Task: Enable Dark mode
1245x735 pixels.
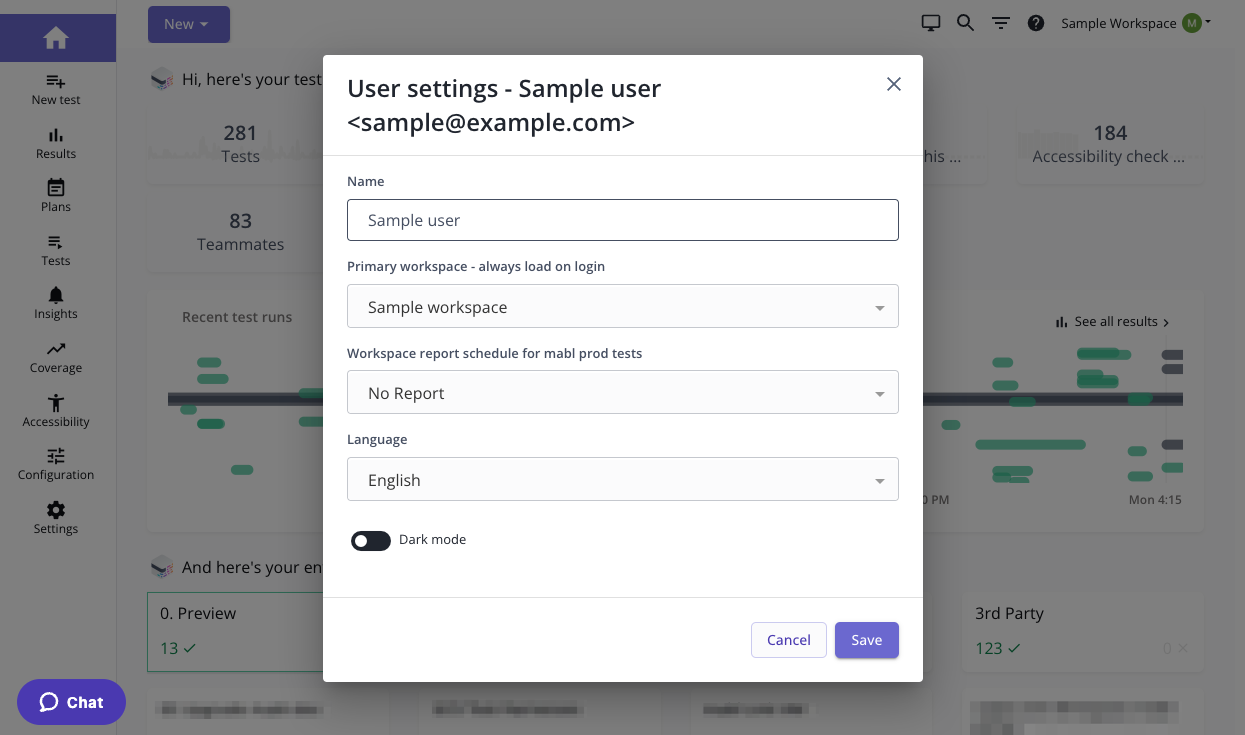Action: (370, 540)
